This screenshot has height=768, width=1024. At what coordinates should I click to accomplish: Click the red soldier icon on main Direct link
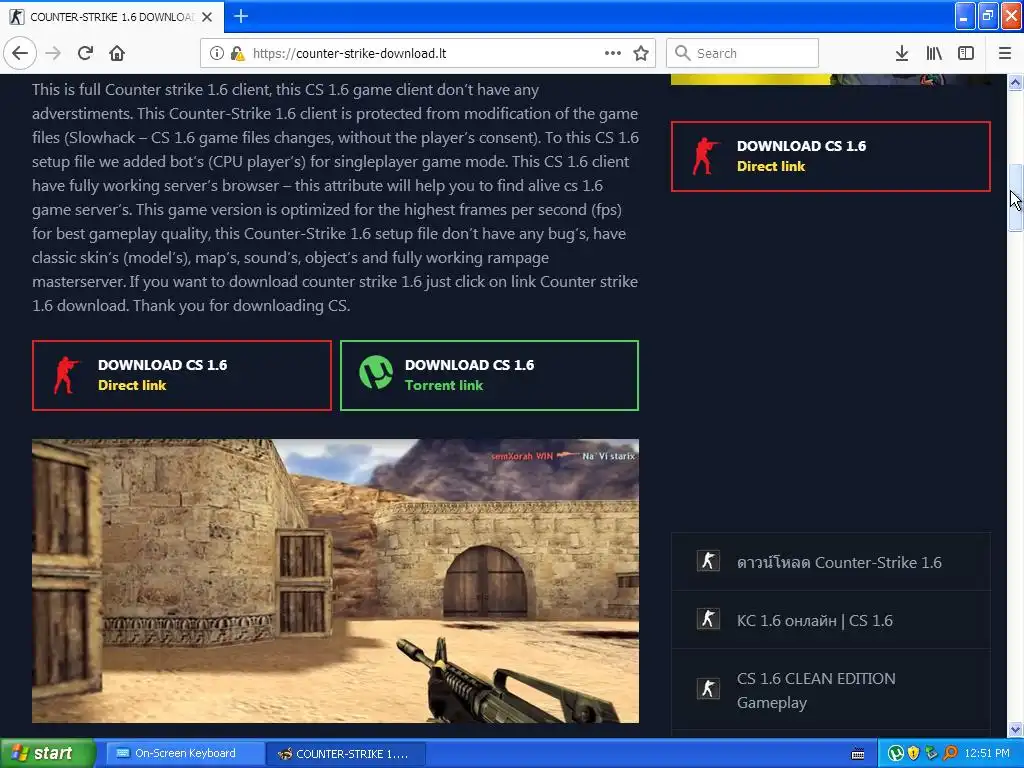65,375
